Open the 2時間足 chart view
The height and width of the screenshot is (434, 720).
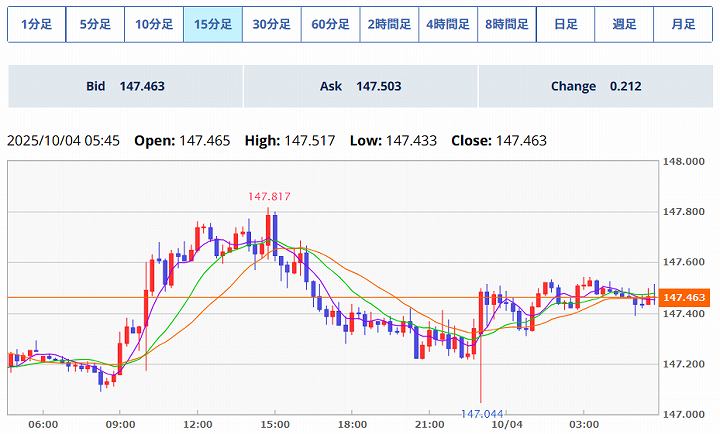pos(389,24)
